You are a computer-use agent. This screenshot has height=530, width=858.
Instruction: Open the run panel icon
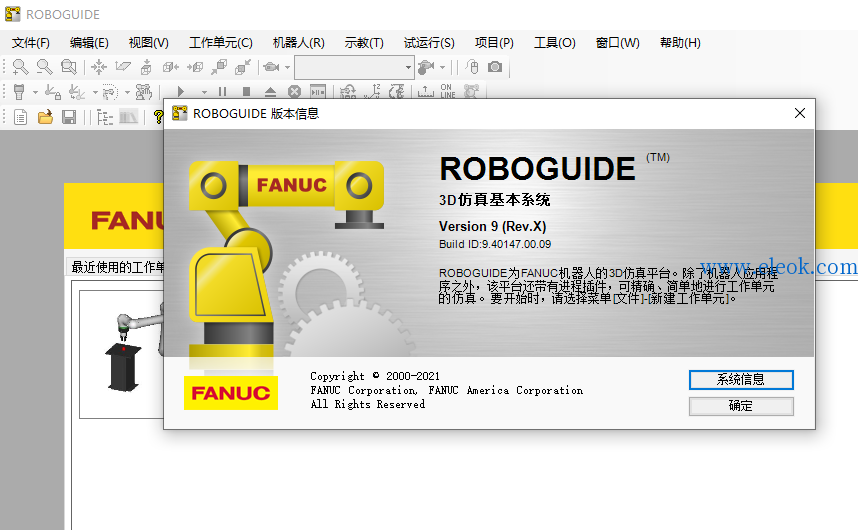click(318, 92)
